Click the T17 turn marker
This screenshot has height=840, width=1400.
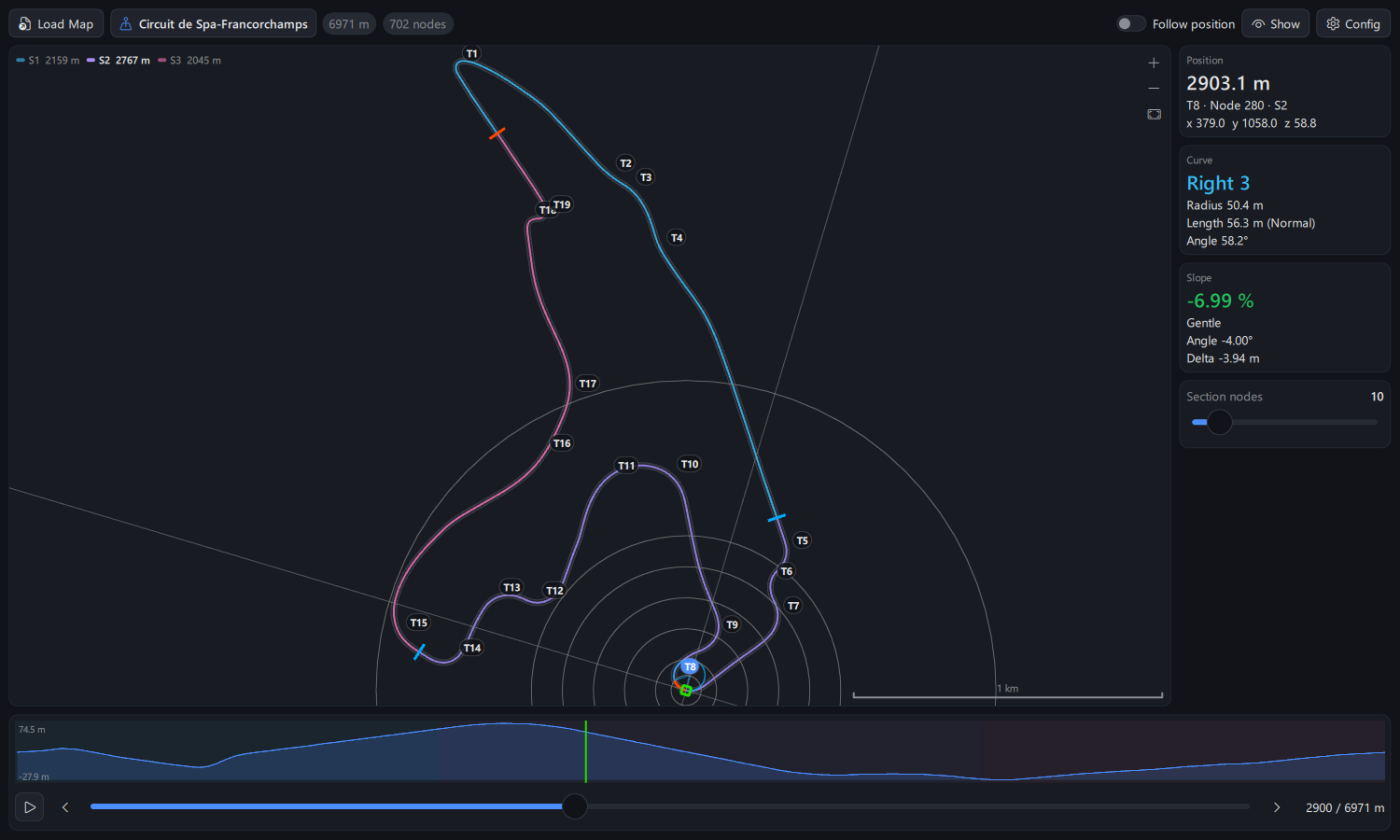click(x=588, y=384)
